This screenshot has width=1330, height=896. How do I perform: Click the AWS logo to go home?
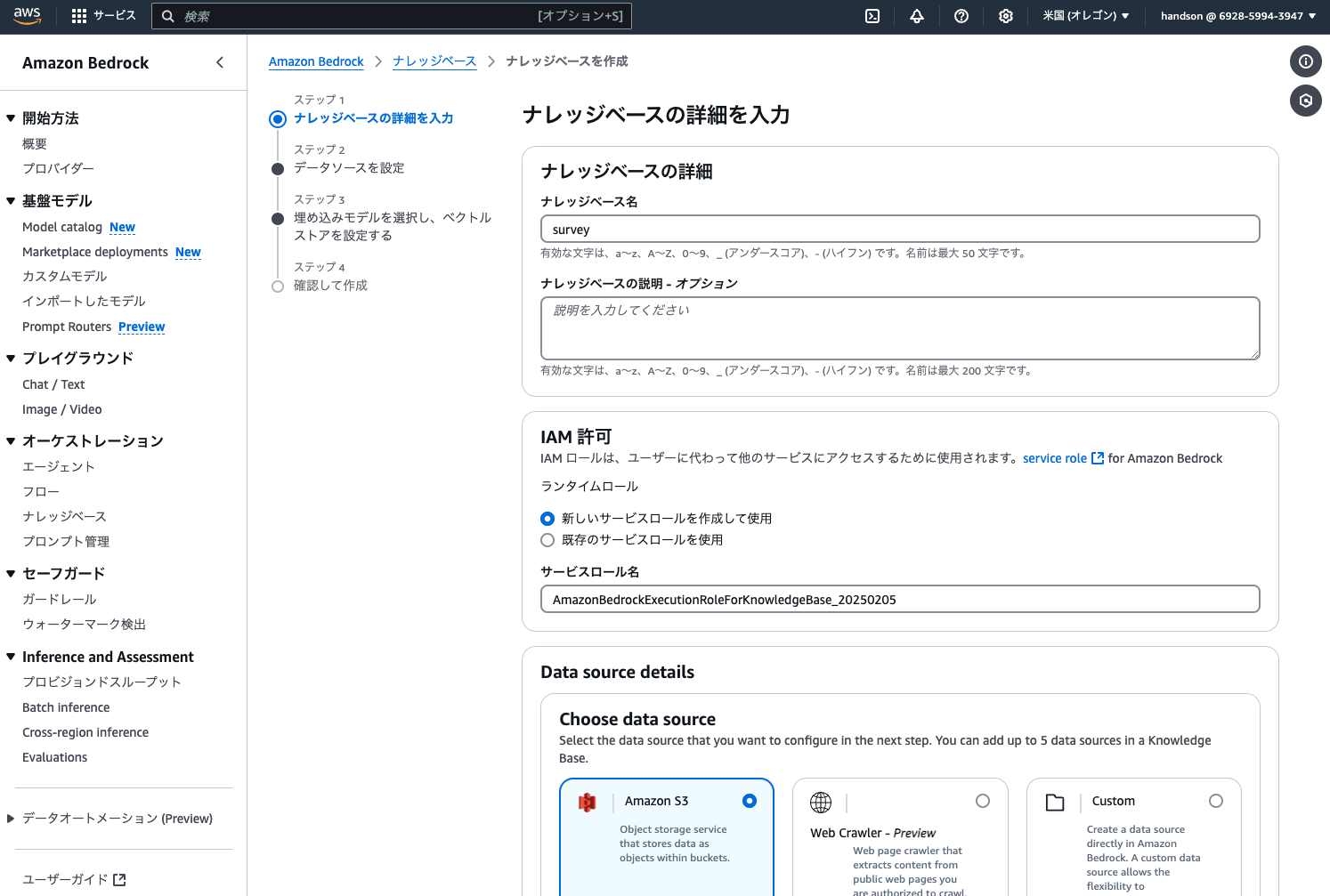coord(28,15)
